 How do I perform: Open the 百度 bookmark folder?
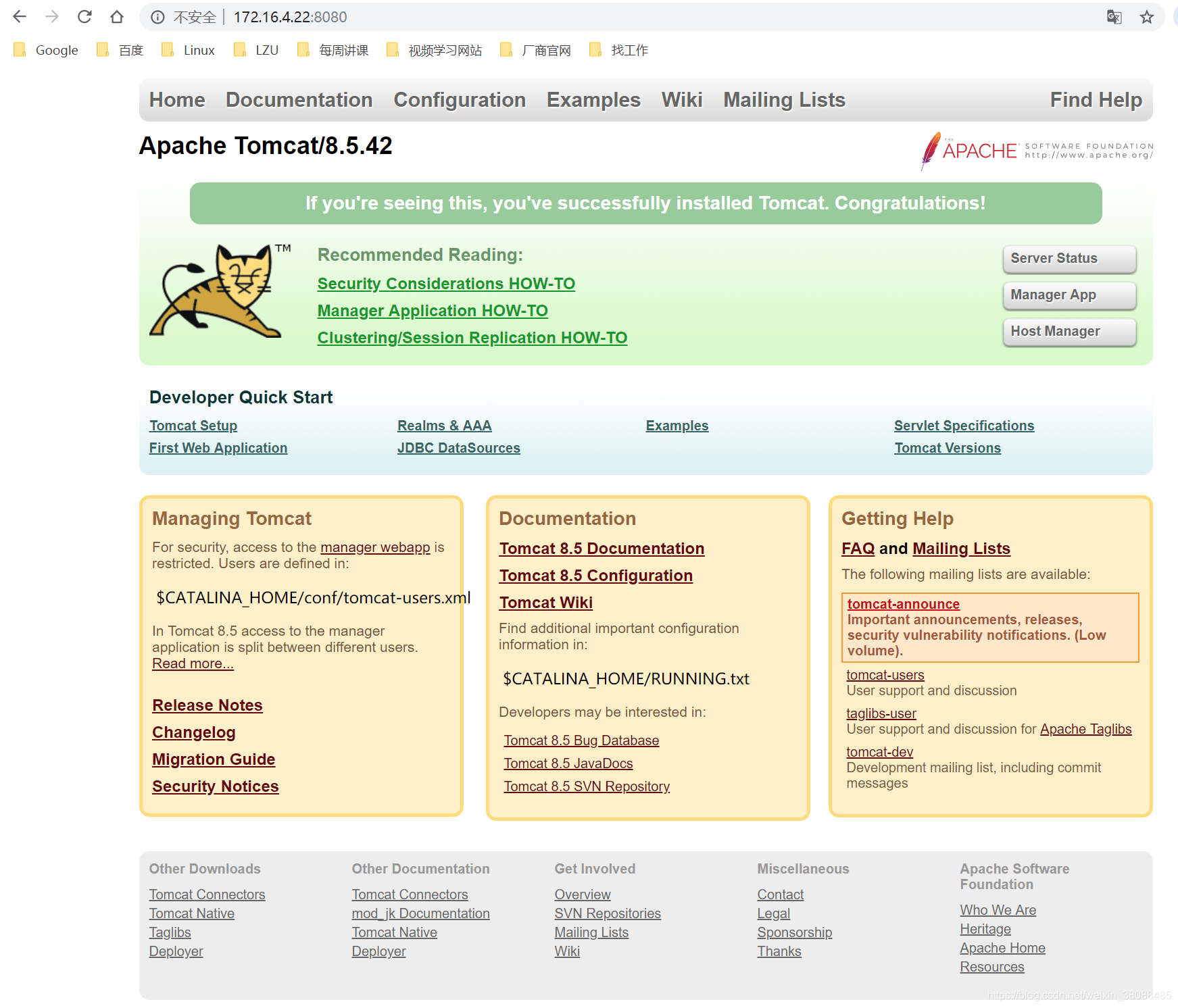point(120,50)
